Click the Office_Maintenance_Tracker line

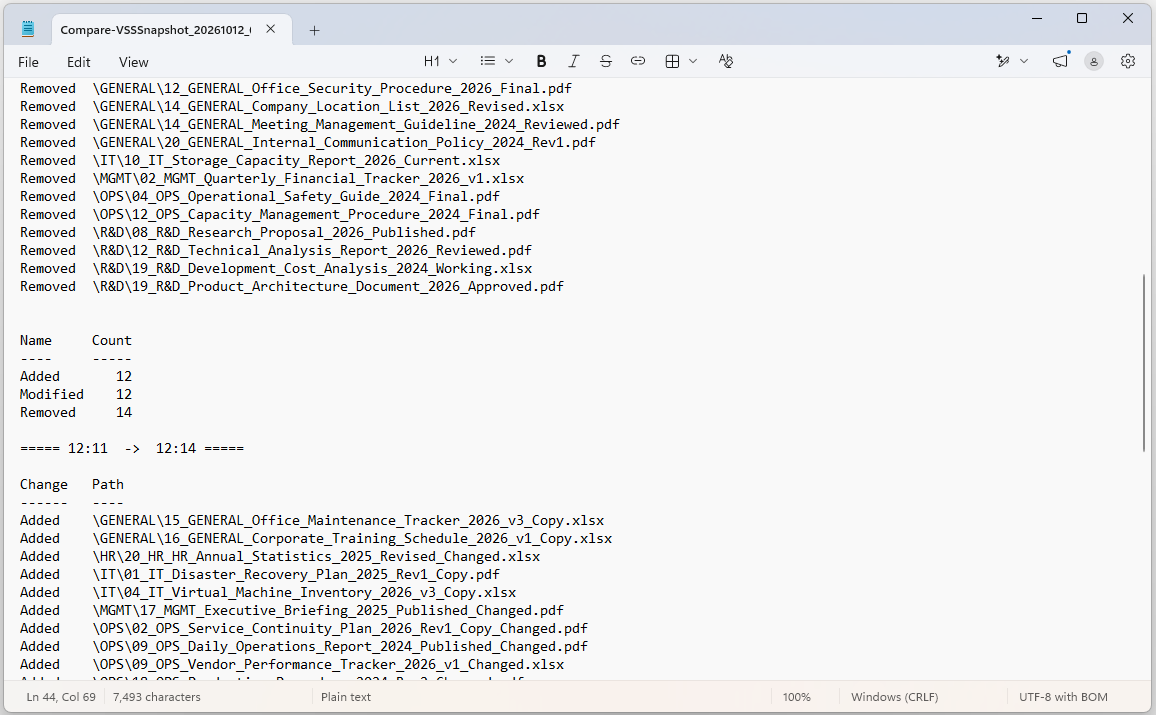click(x=312, y=520)
